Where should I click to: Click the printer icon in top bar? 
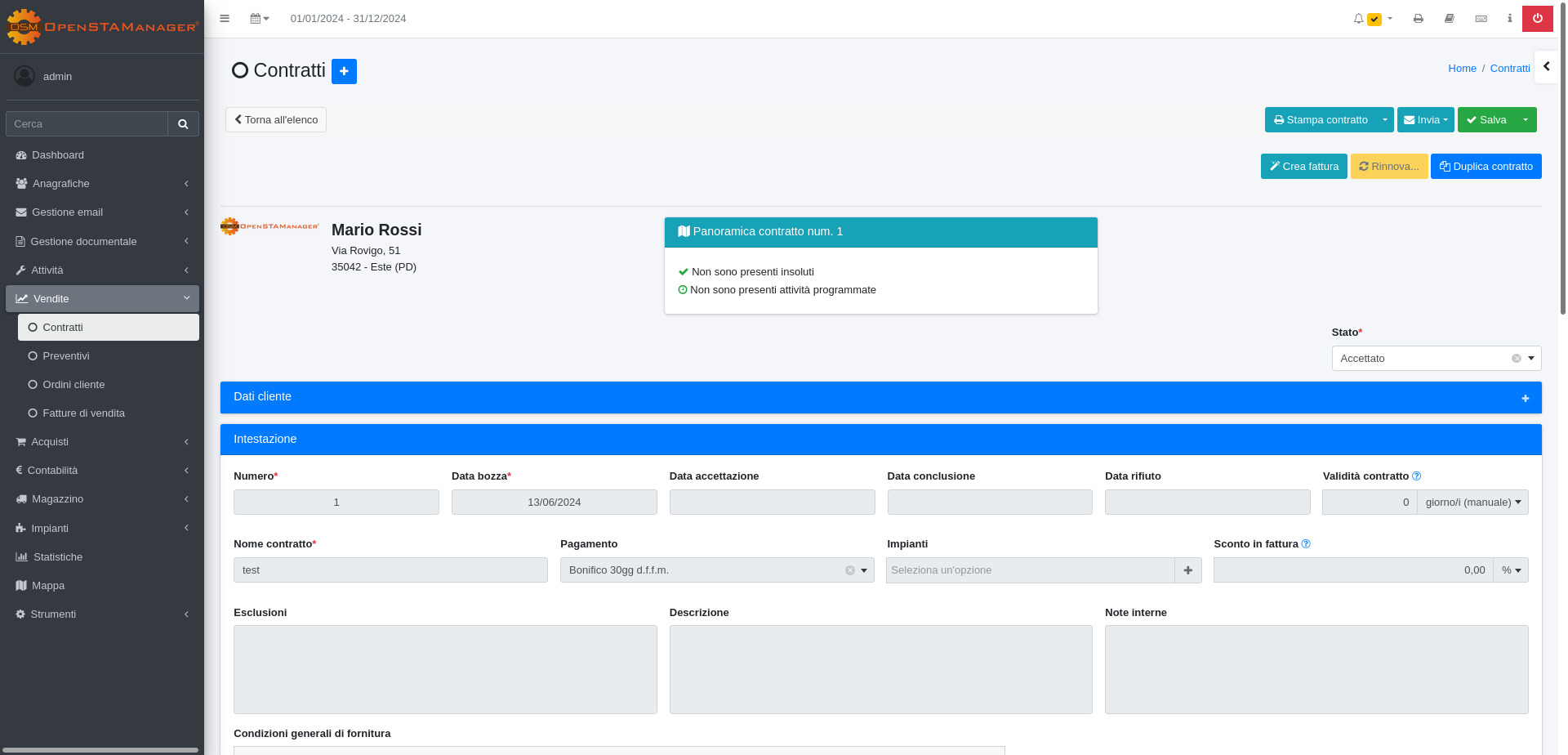tap(1419, 18)
